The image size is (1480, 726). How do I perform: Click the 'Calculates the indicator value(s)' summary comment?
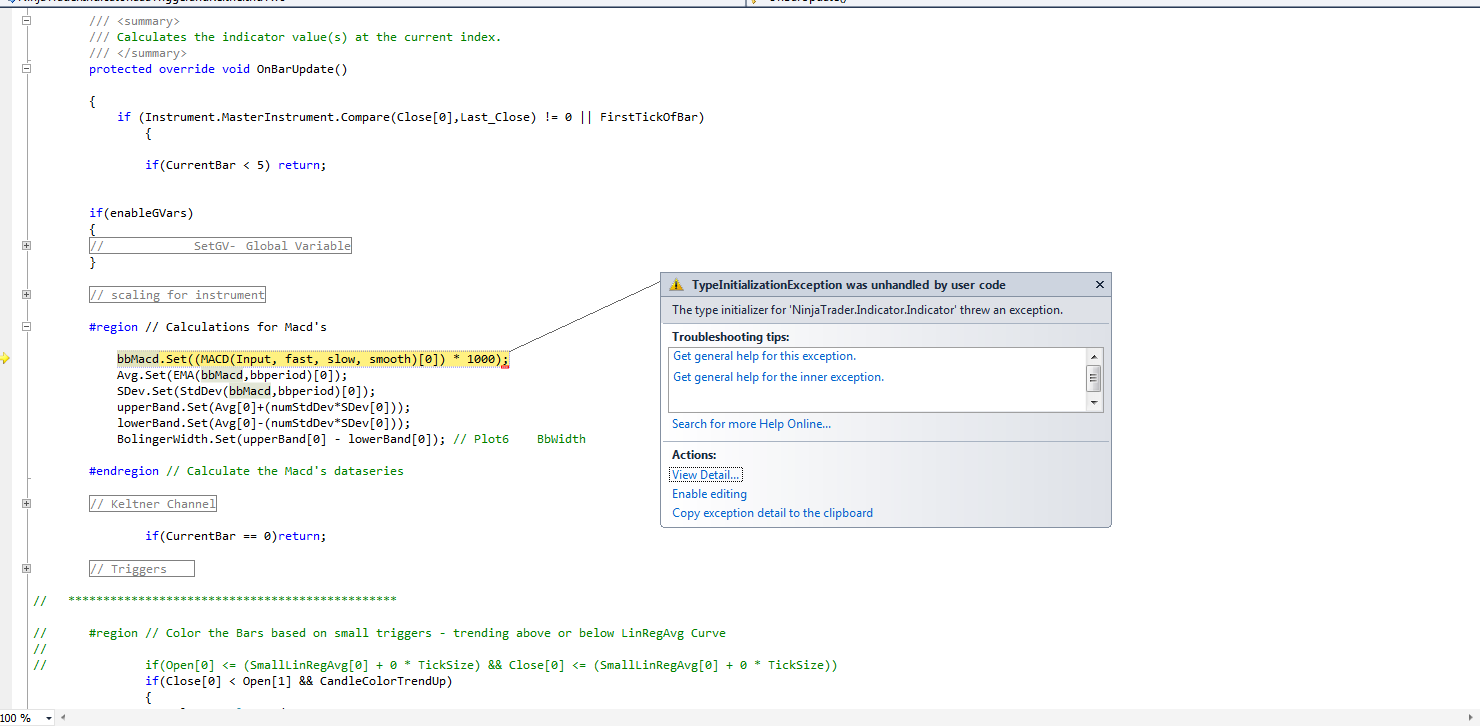click(295, 37)
